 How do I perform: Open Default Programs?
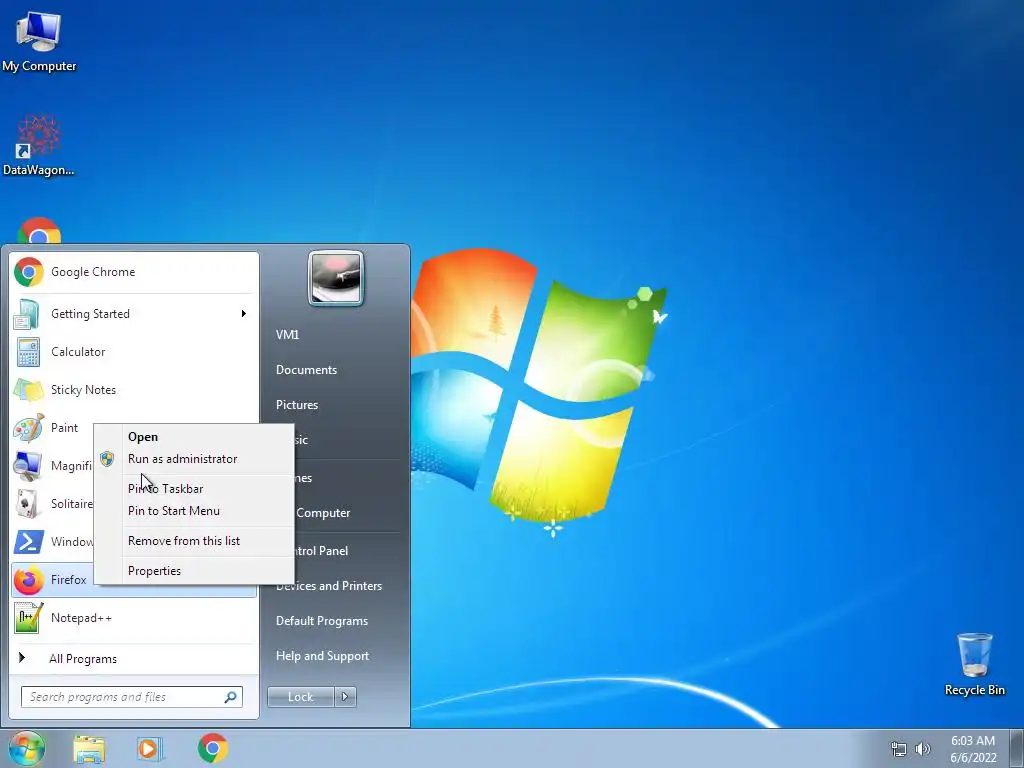(x=322, y=621)
